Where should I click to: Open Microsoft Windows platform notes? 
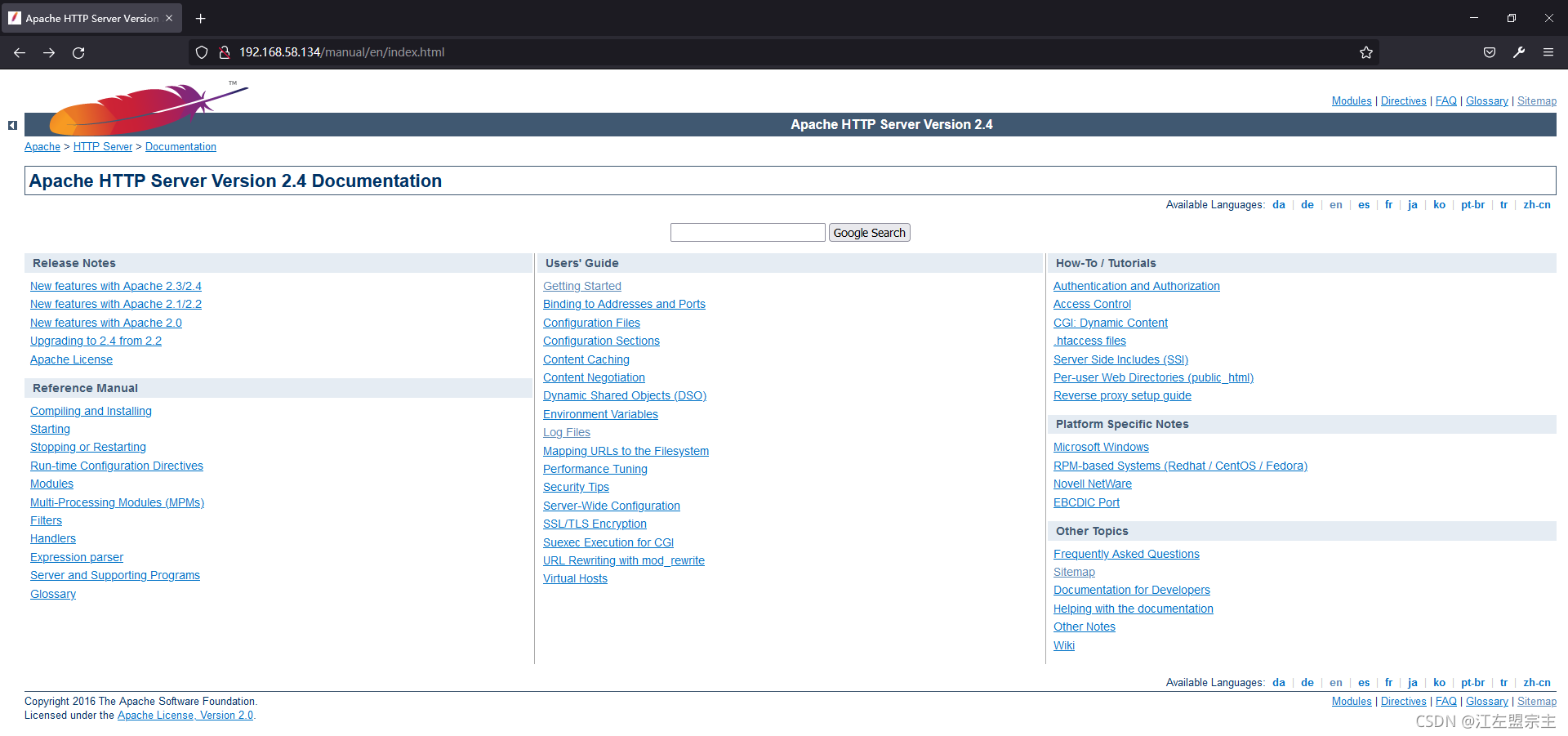(1101, 447)
